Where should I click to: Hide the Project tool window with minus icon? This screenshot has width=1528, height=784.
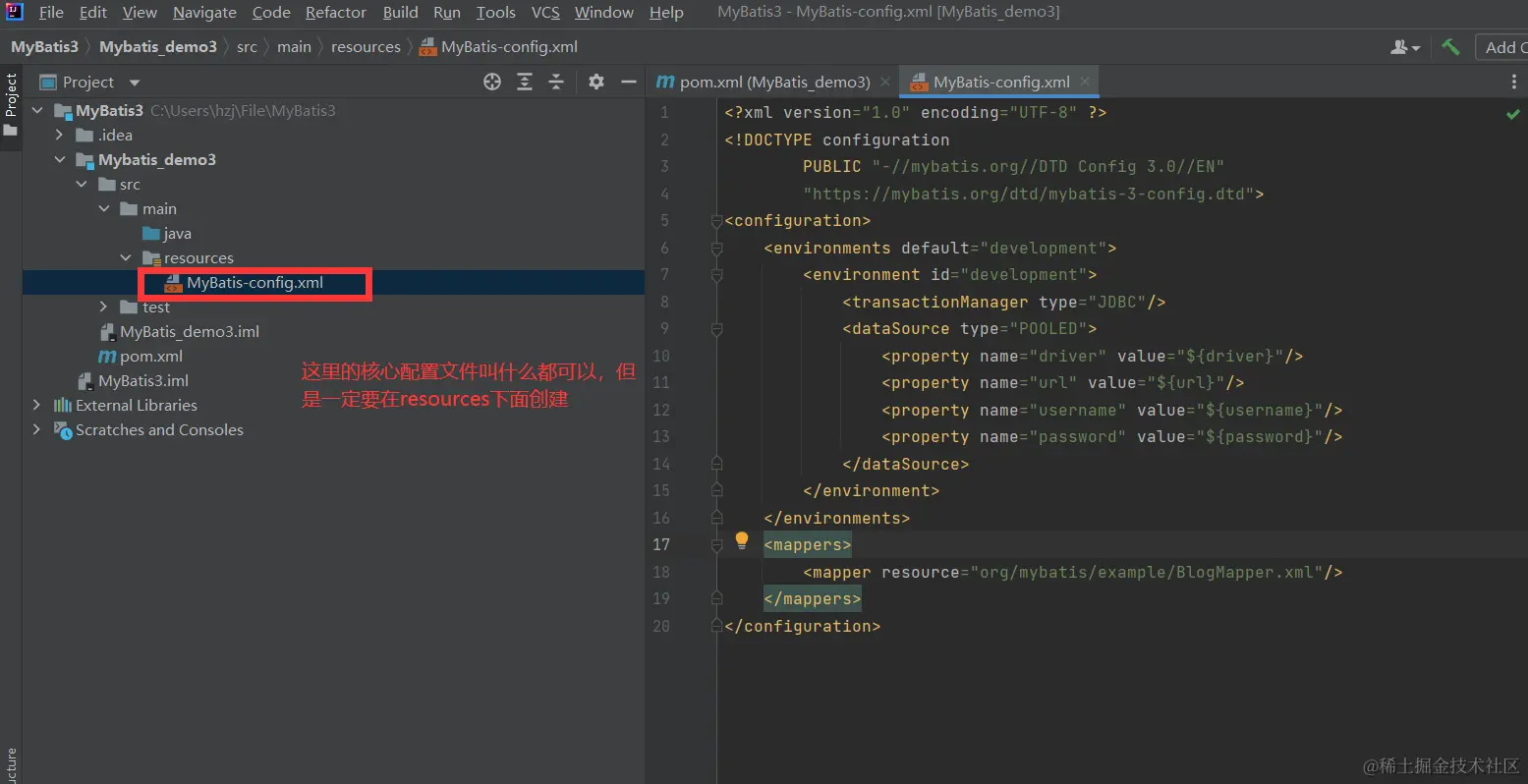[x=629, y=82]
